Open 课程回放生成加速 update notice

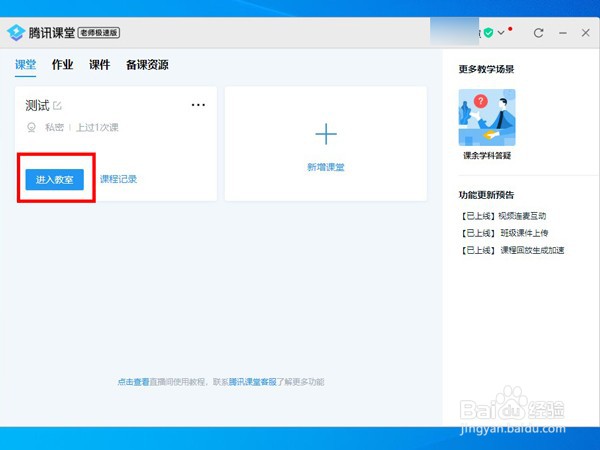(512, 250)
